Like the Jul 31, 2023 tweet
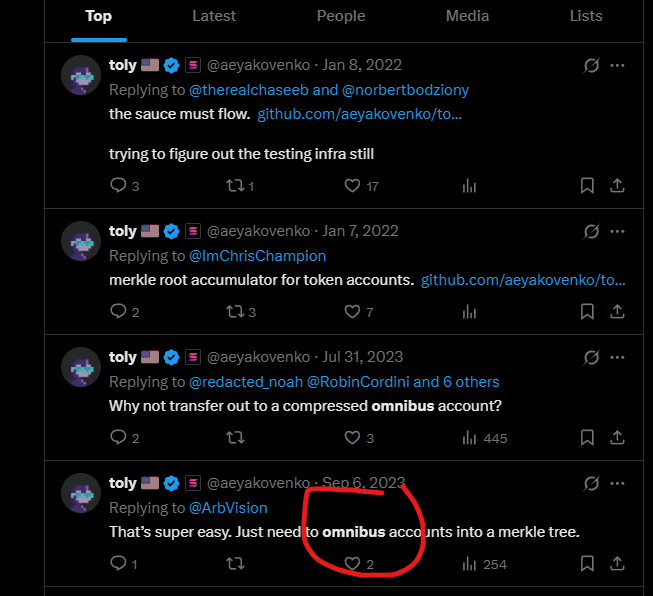This screenshot has height=596, width=653. point(352,438)
